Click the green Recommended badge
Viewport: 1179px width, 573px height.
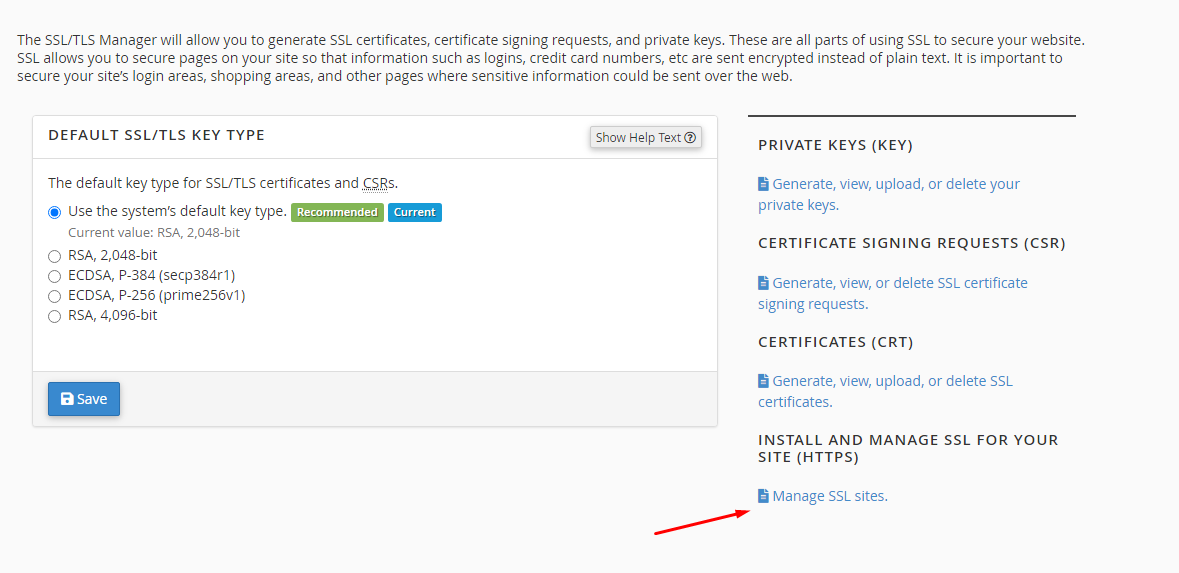pyautogui.click(x=337, y=212)
